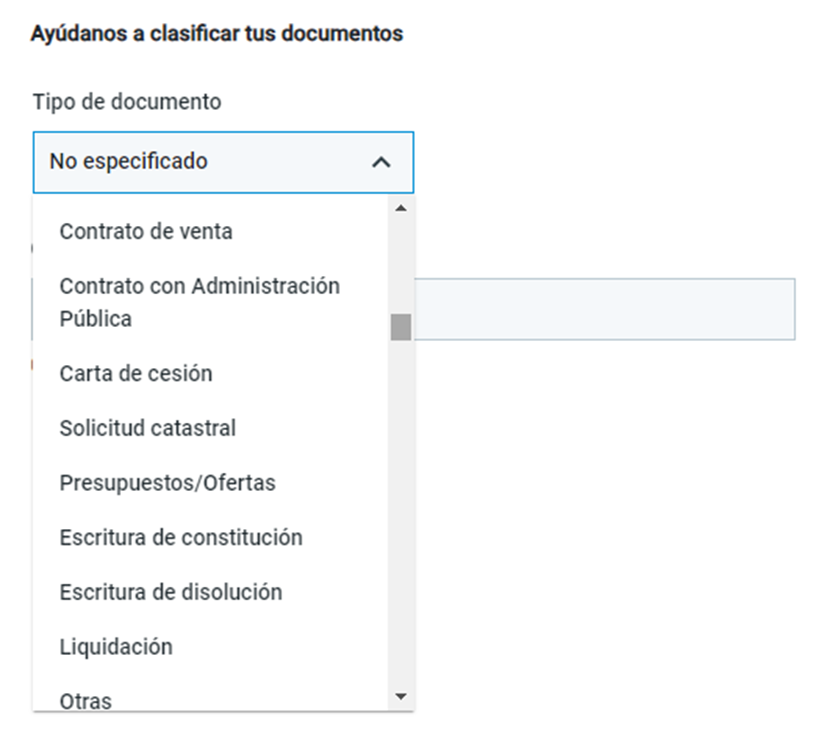Select Escritura de disolución entry
Image resolution: width=827 pixels, height=756 pixels.
tap(210, 592)
